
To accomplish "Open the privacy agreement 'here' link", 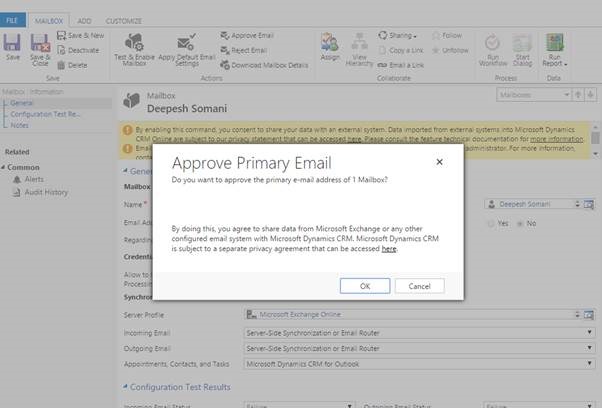I will [x=389, y=249].
